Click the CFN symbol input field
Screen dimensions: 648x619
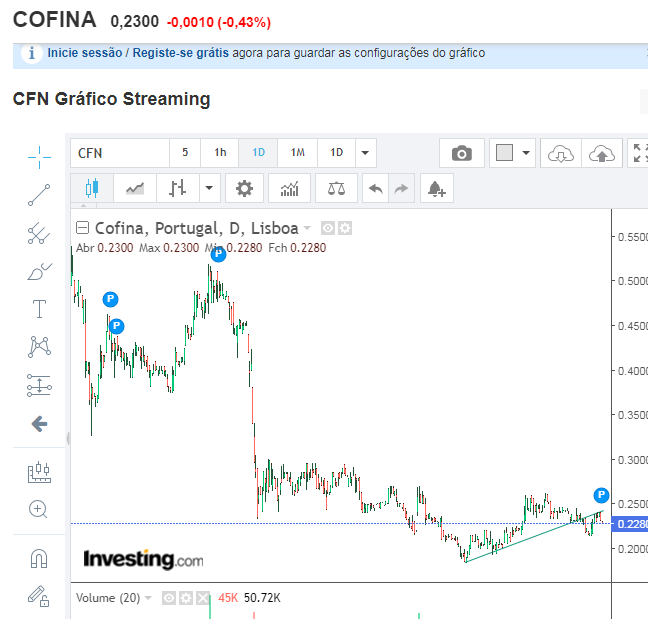120,153
